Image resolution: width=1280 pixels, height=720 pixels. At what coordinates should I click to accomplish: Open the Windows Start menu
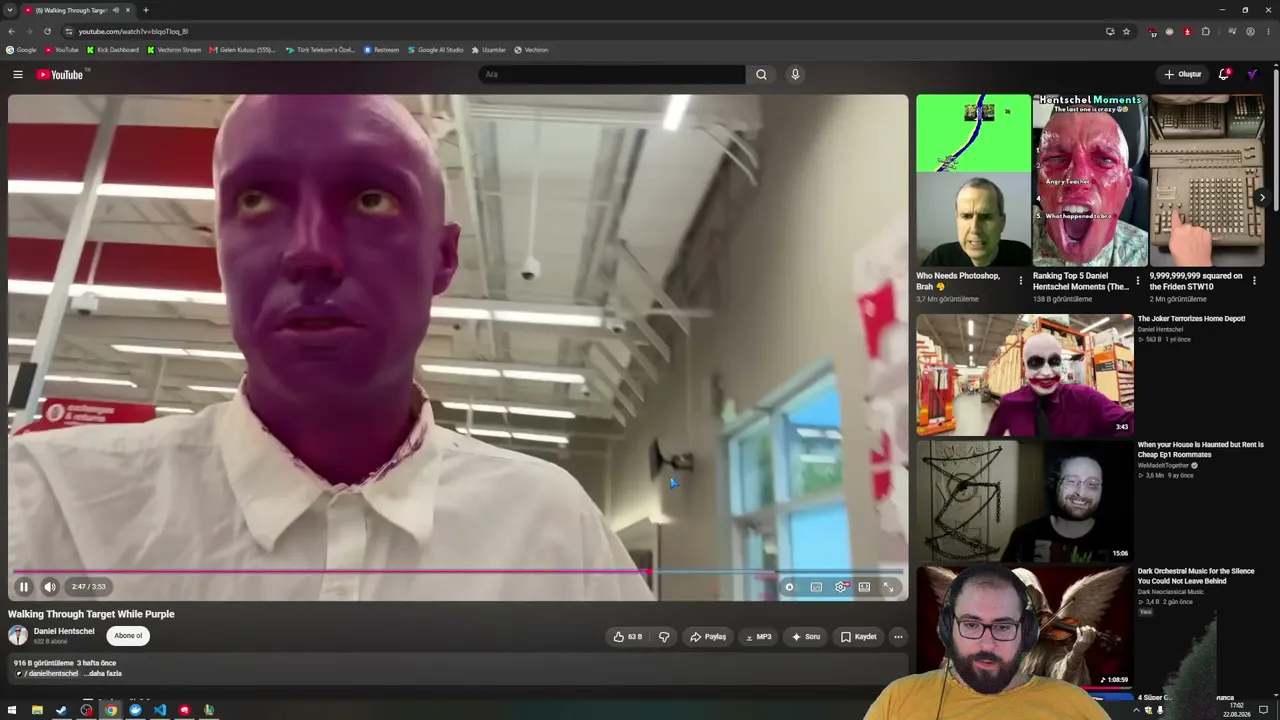[13, 710]
